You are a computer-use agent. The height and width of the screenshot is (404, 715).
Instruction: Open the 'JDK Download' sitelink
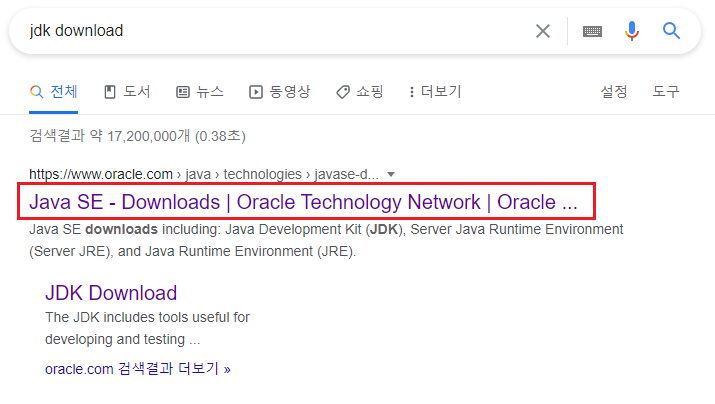(x=111, y=293)
